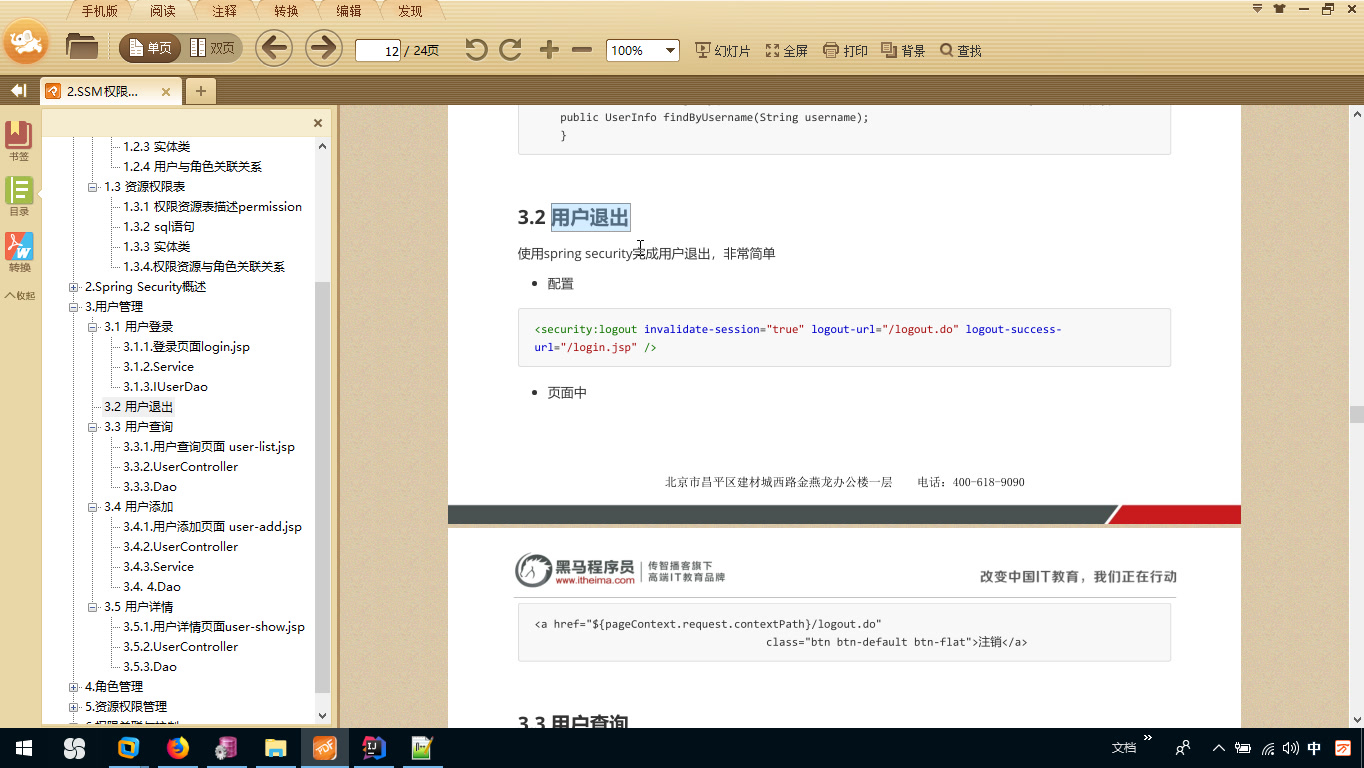
Task: Change reading background via the 背景 icon
Action: [903, 50]
